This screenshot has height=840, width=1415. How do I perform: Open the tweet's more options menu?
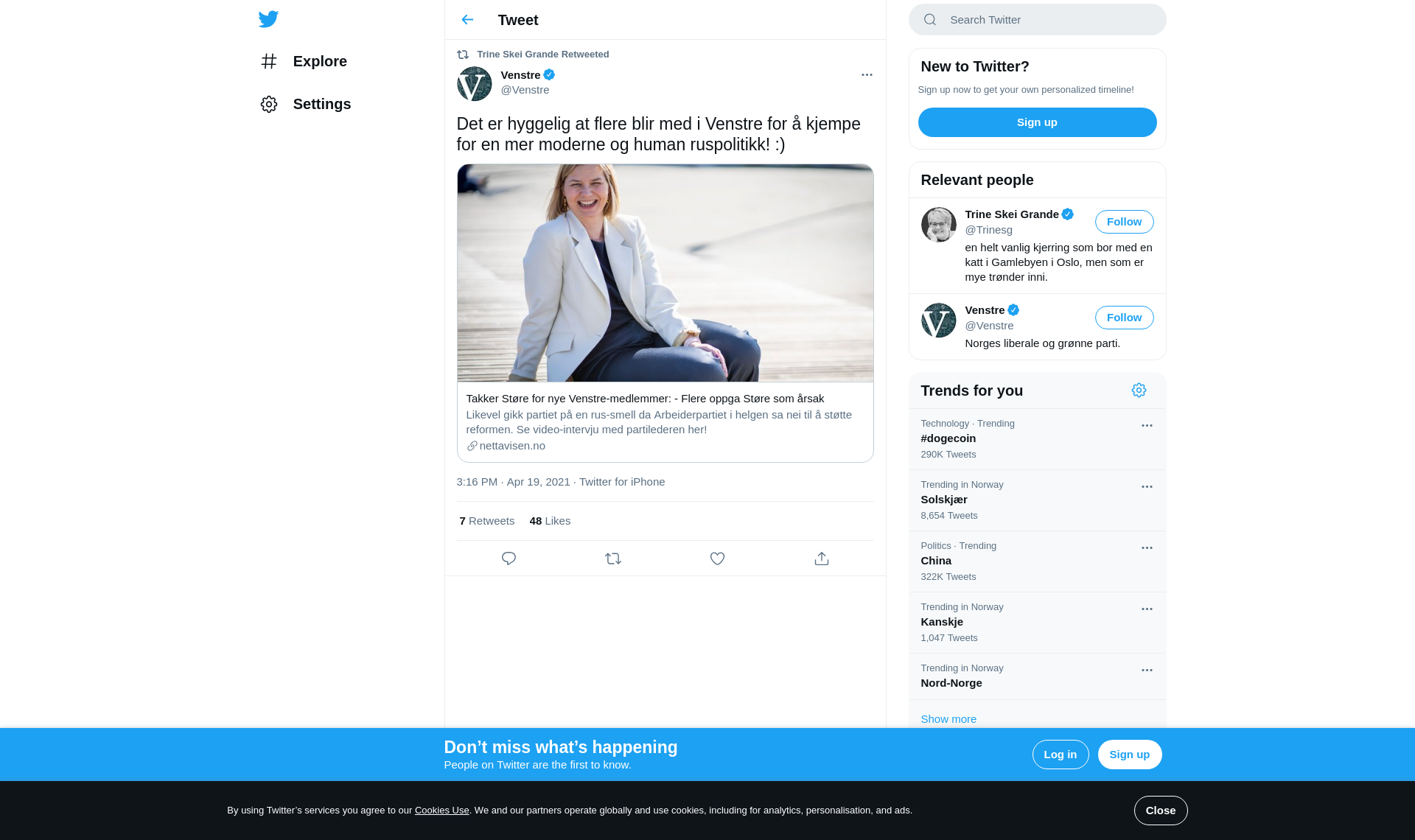point(867,75)
